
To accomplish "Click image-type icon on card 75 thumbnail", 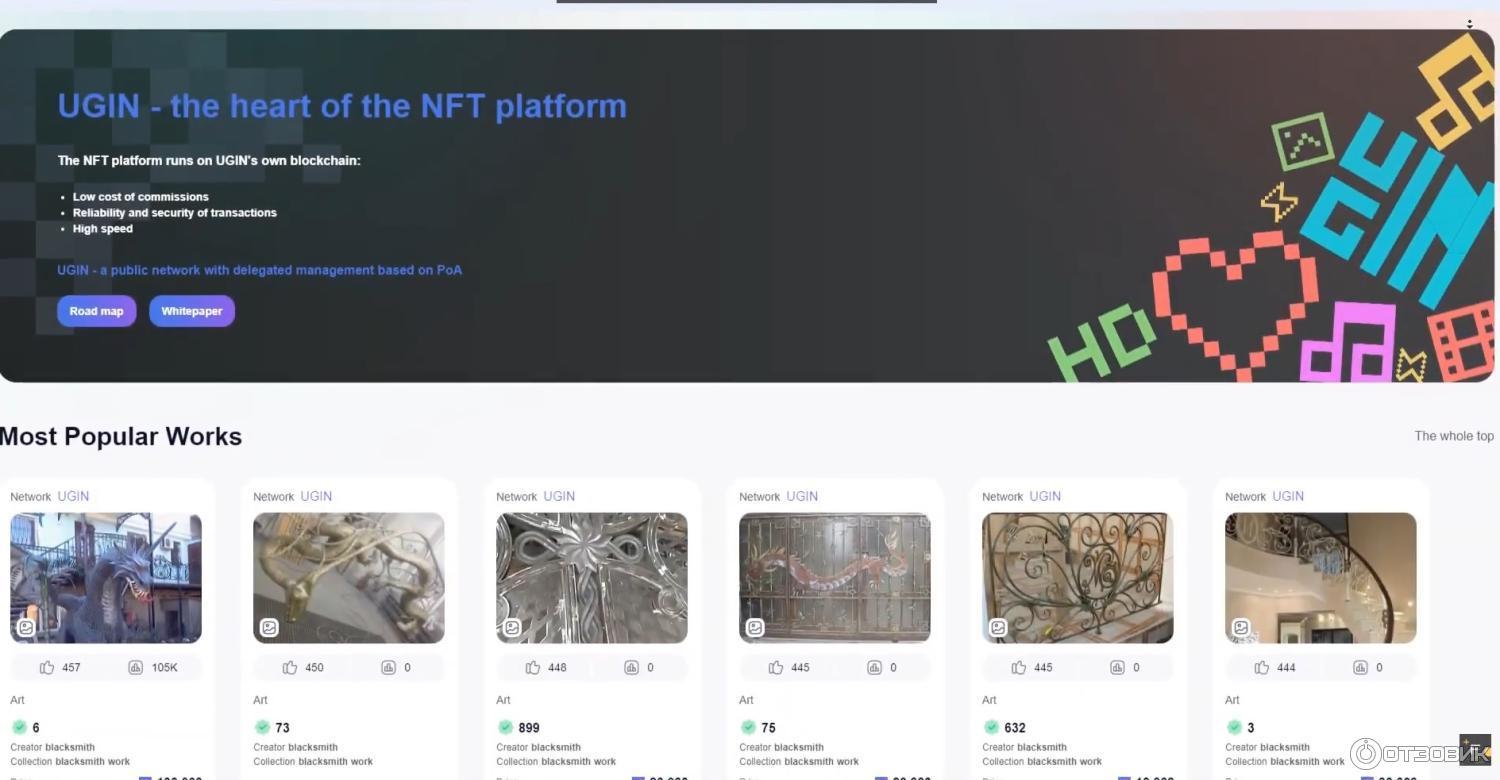I will (x=755, y=628).
